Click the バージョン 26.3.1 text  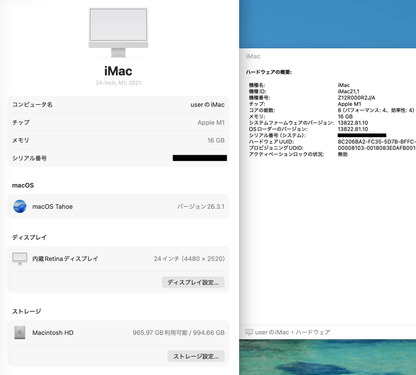(201, 207)
